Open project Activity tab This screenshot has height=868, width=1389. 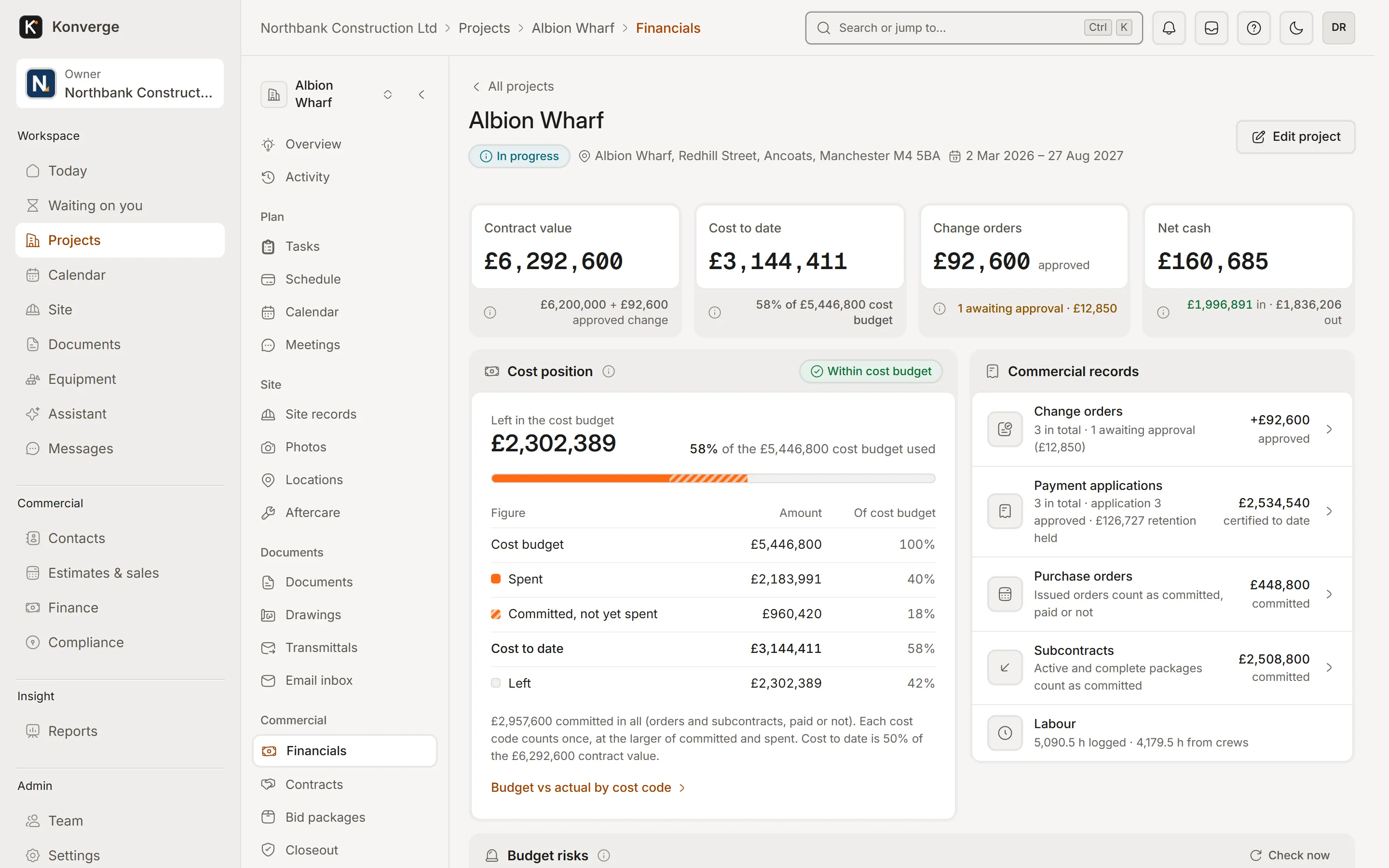click(344, 177)
